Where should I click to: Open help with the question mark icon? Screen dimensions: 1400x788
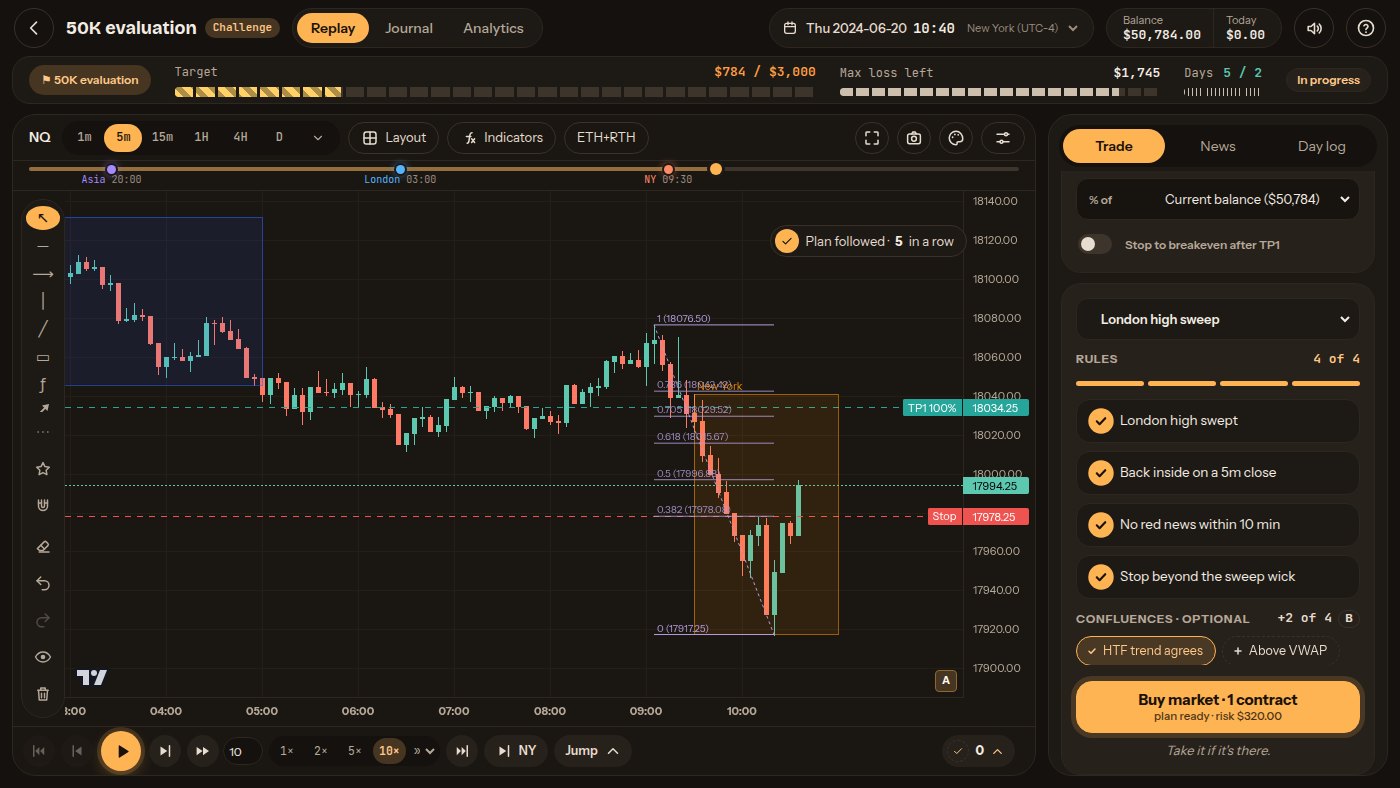1366,28
